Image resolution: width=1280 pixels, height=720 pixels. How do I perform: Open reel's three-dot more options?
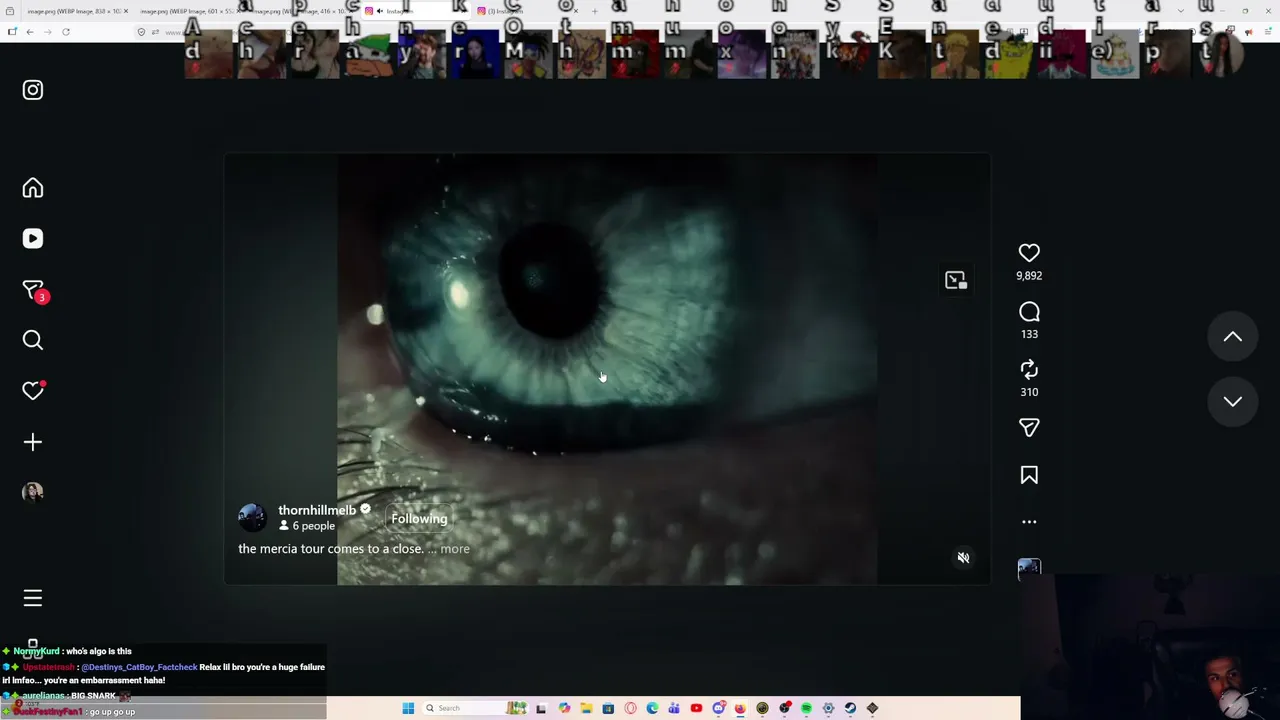1029,522
